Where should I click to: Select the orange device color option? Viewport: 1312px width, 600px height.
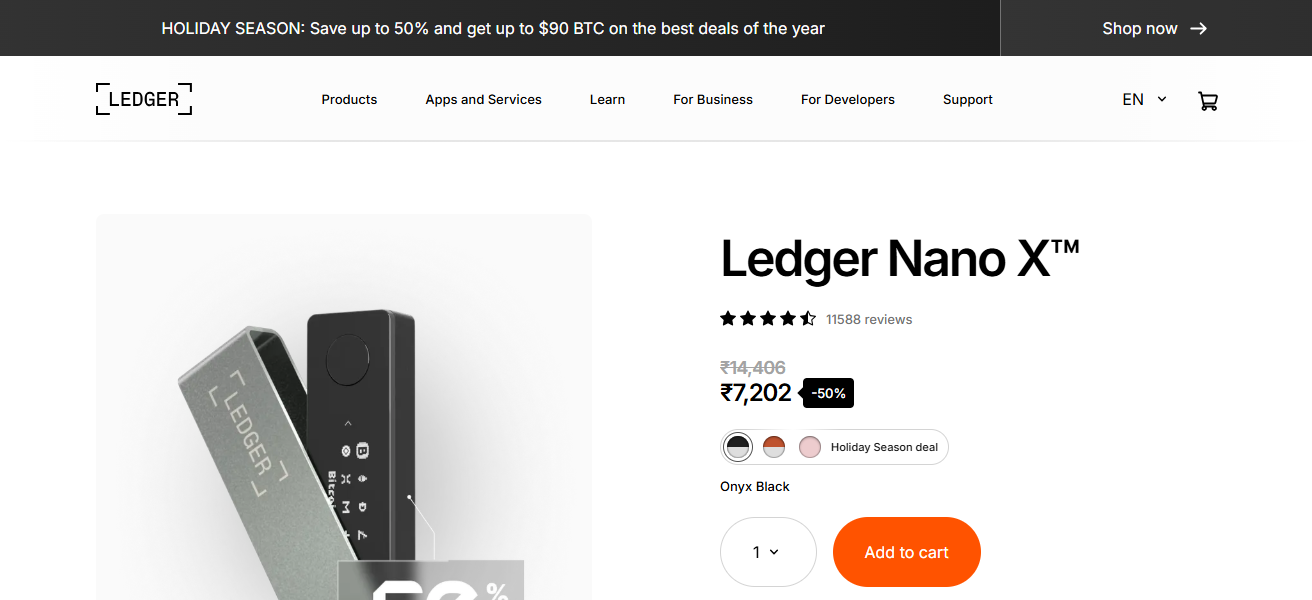point(773,447)
